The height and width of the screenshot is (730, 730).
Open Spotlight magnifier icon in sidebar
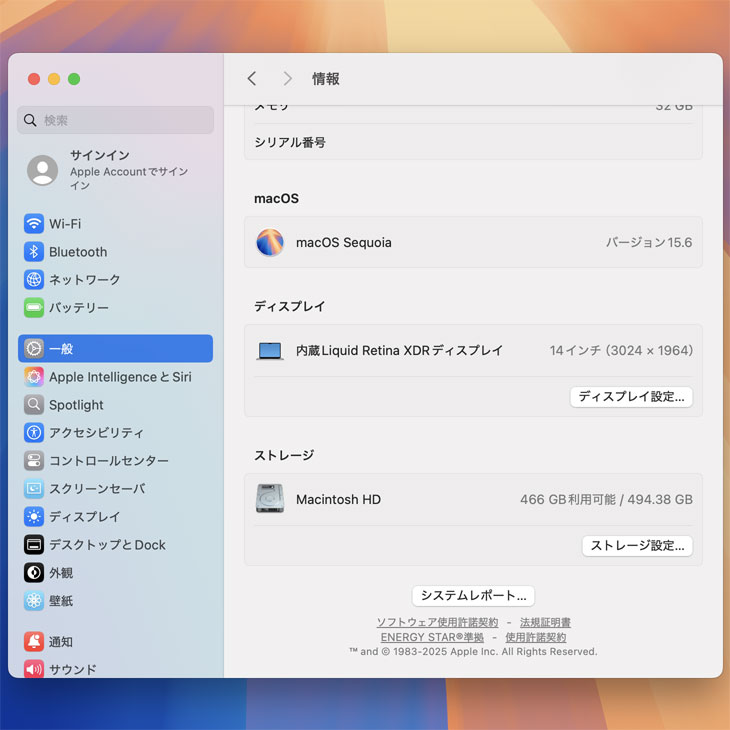[34, 405]
